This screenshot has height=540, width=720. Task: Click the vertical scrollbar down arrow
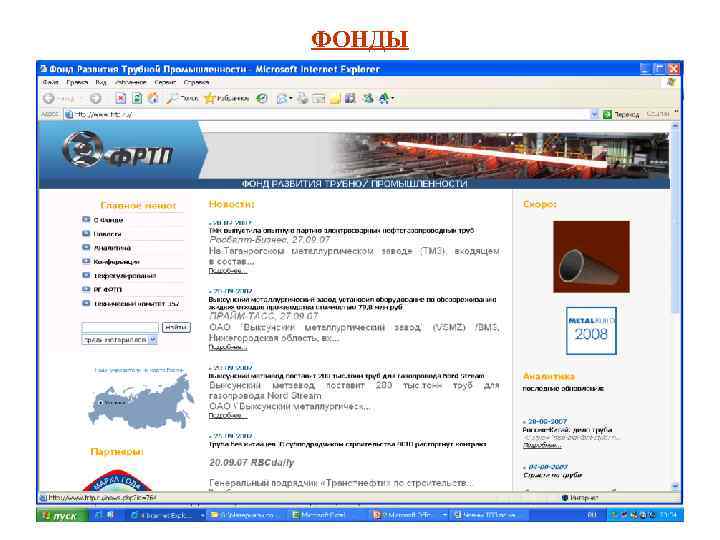(x=675, y=486)
